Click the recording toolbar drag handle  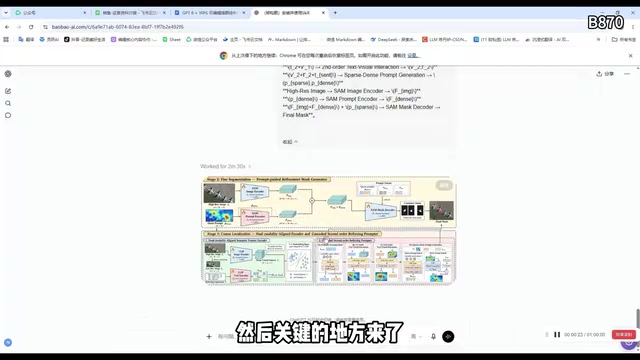click(547, 335)
